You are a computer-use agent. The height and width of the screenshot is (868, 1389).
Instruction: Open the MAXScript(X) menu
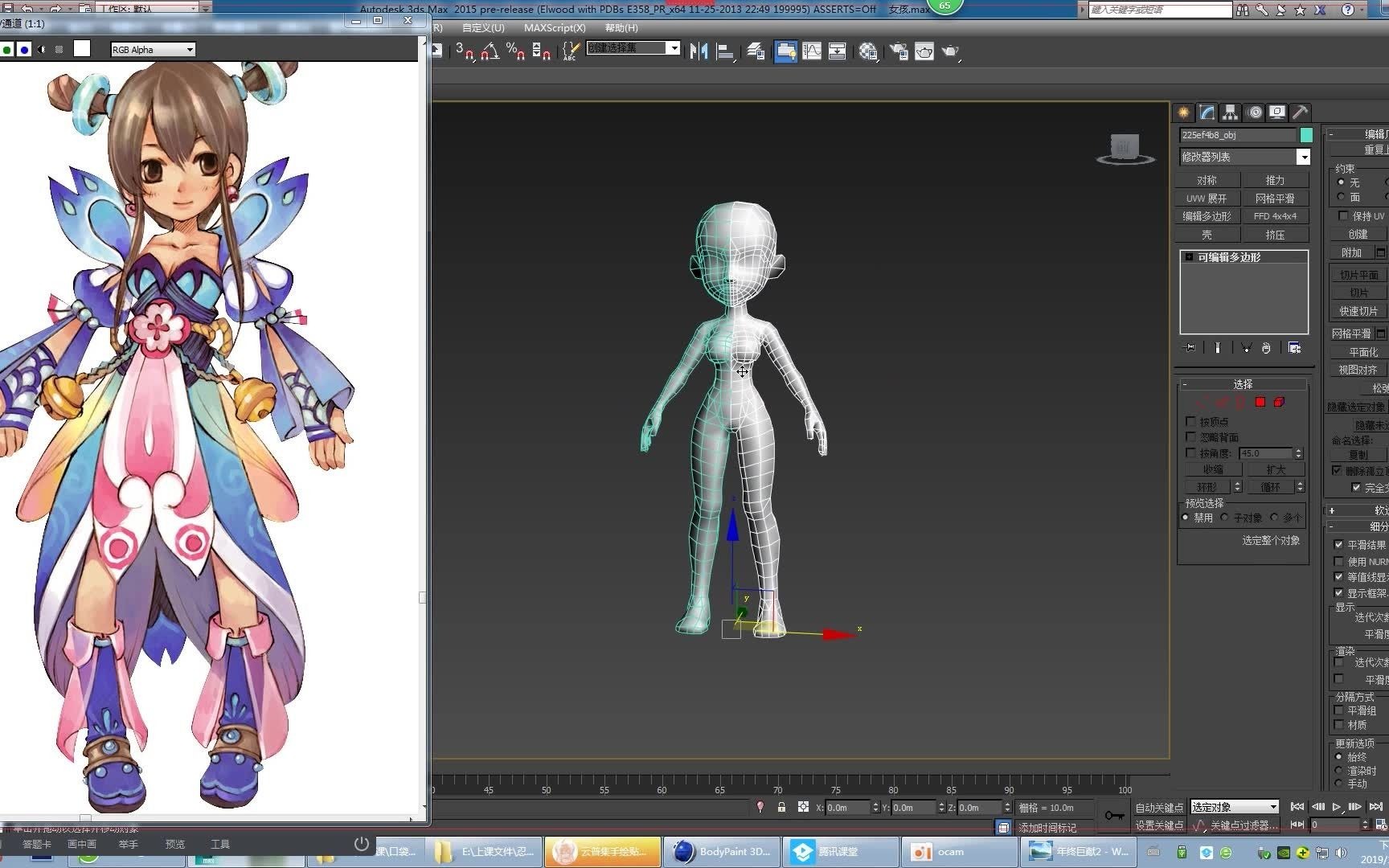click(x=555, y=27)
